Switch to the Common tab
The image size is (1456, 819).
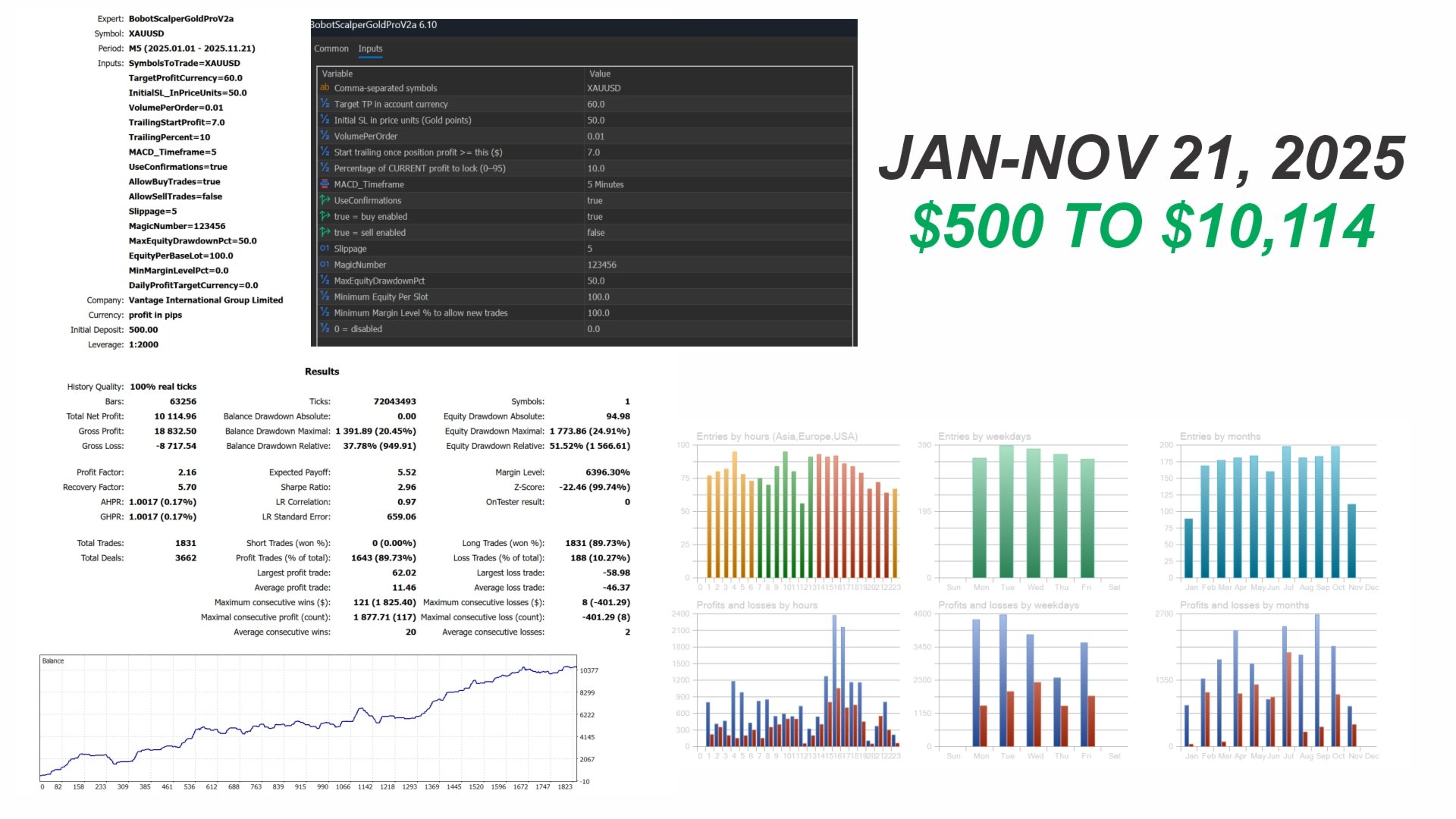[x=331, y=49]
